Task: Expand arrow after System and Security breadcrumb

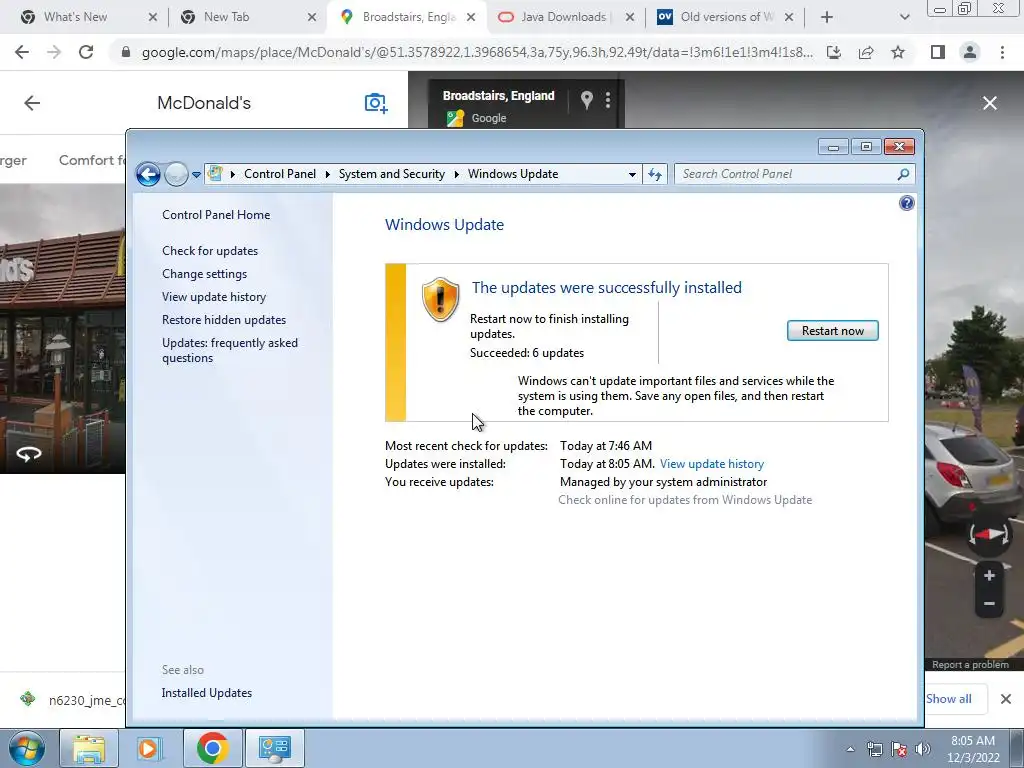Action: click(456, 174)
